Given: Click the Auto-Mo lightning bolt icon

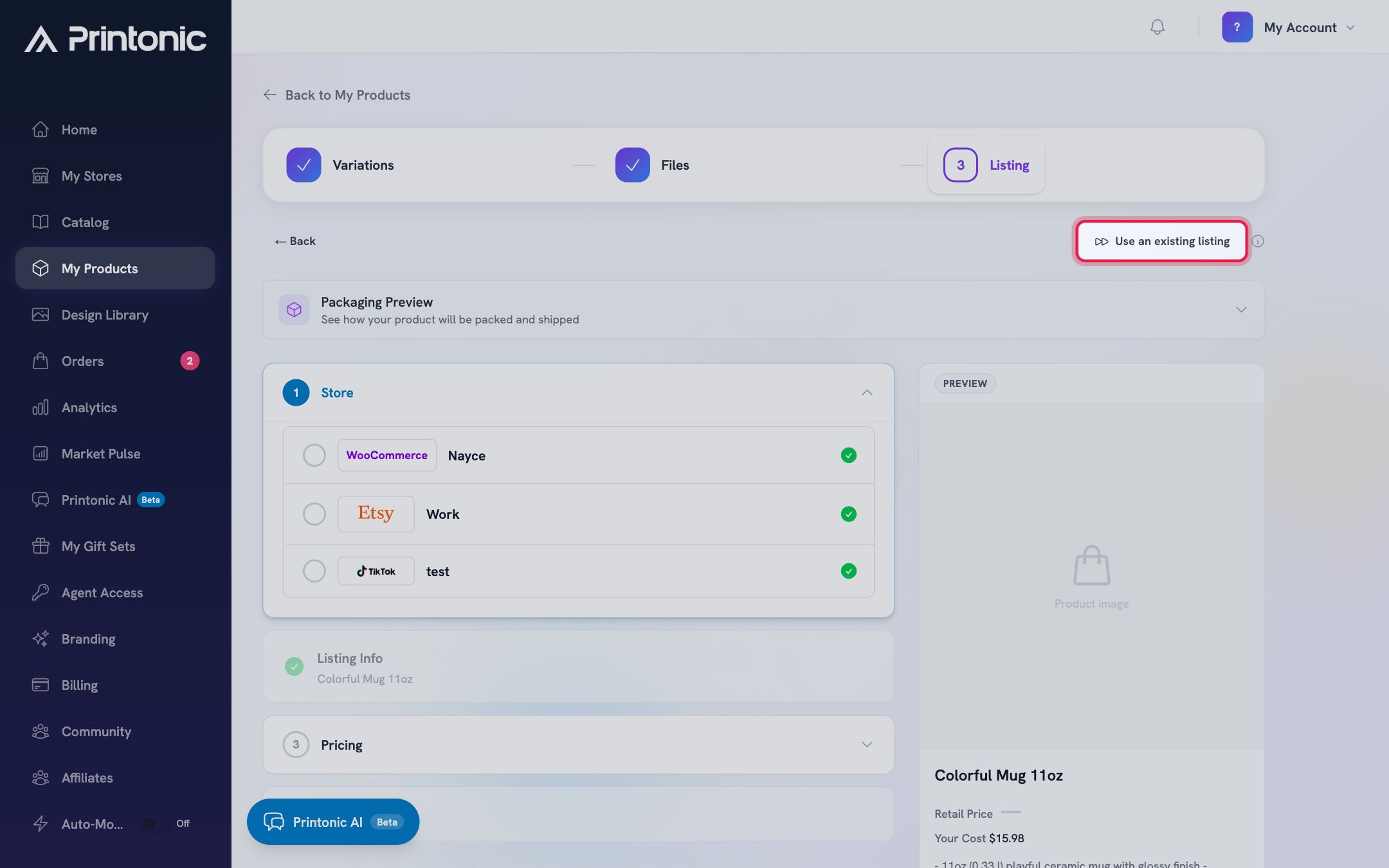Looking at the screenshot, I should tap(41, 824).
